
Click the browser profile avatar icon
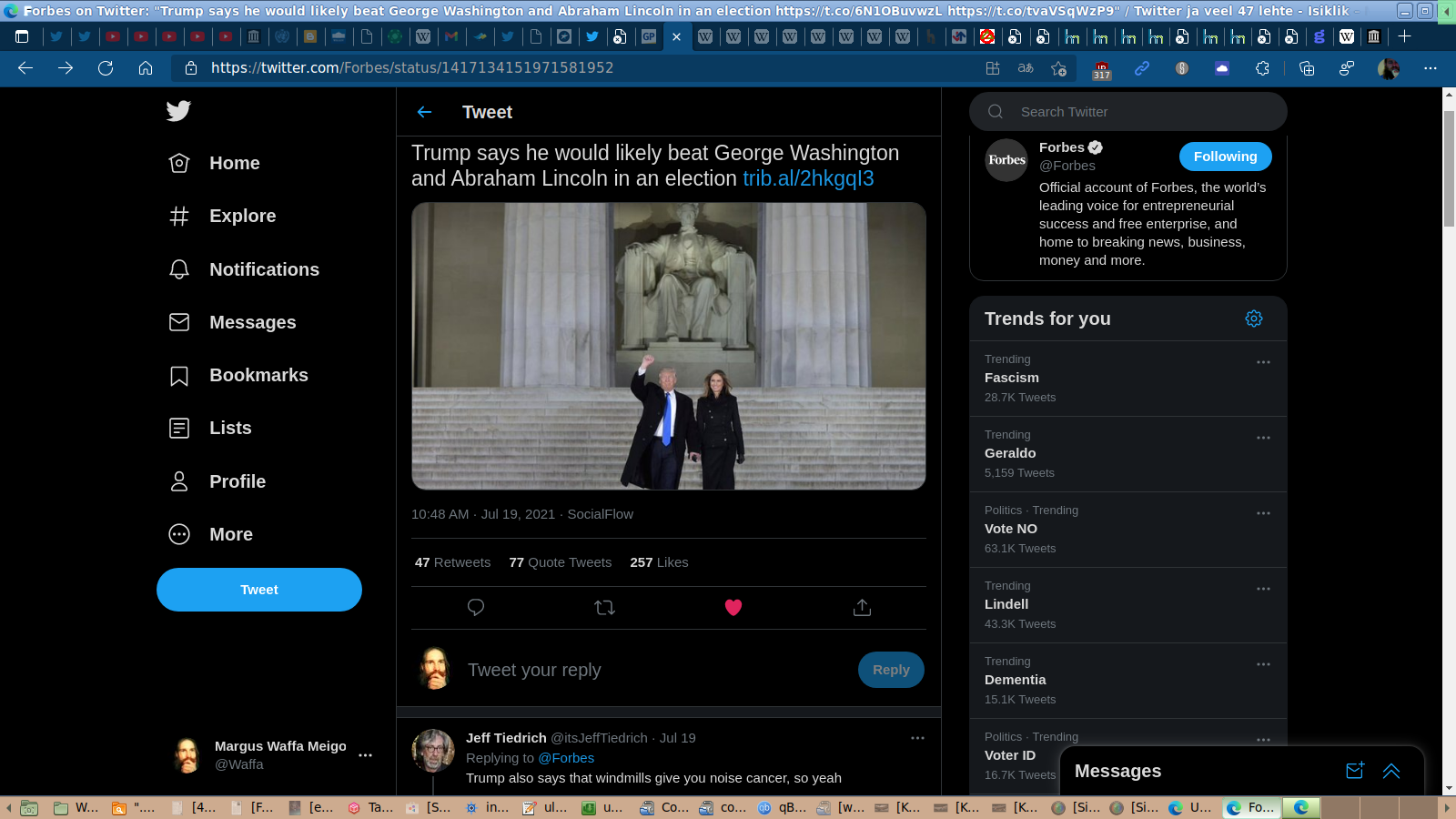[1389, 68]
